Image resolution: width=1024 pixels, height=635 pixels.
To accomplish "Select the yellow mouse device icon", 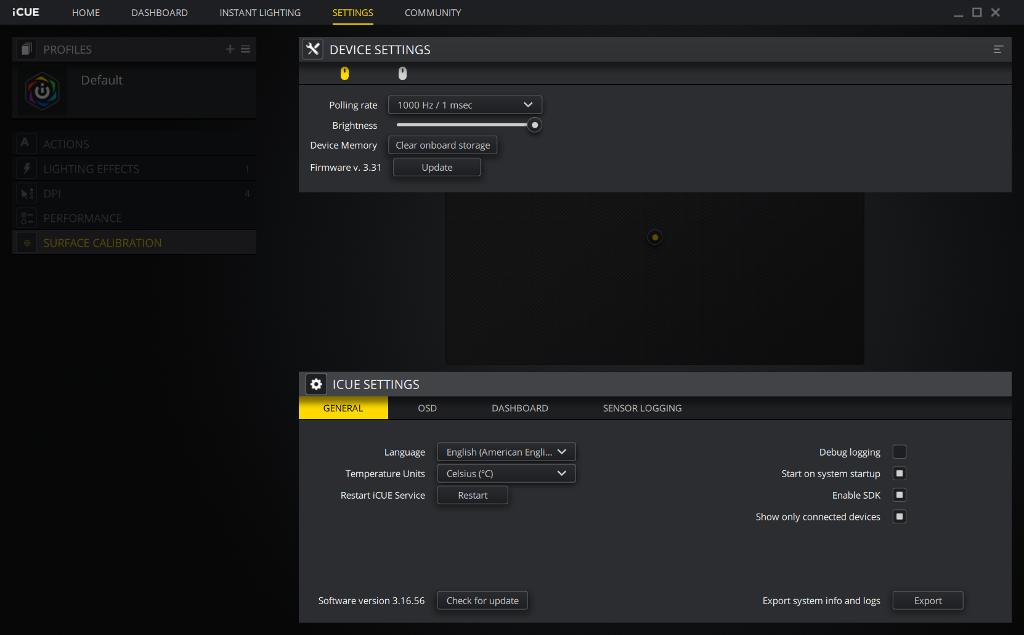I will click(345, 73).
